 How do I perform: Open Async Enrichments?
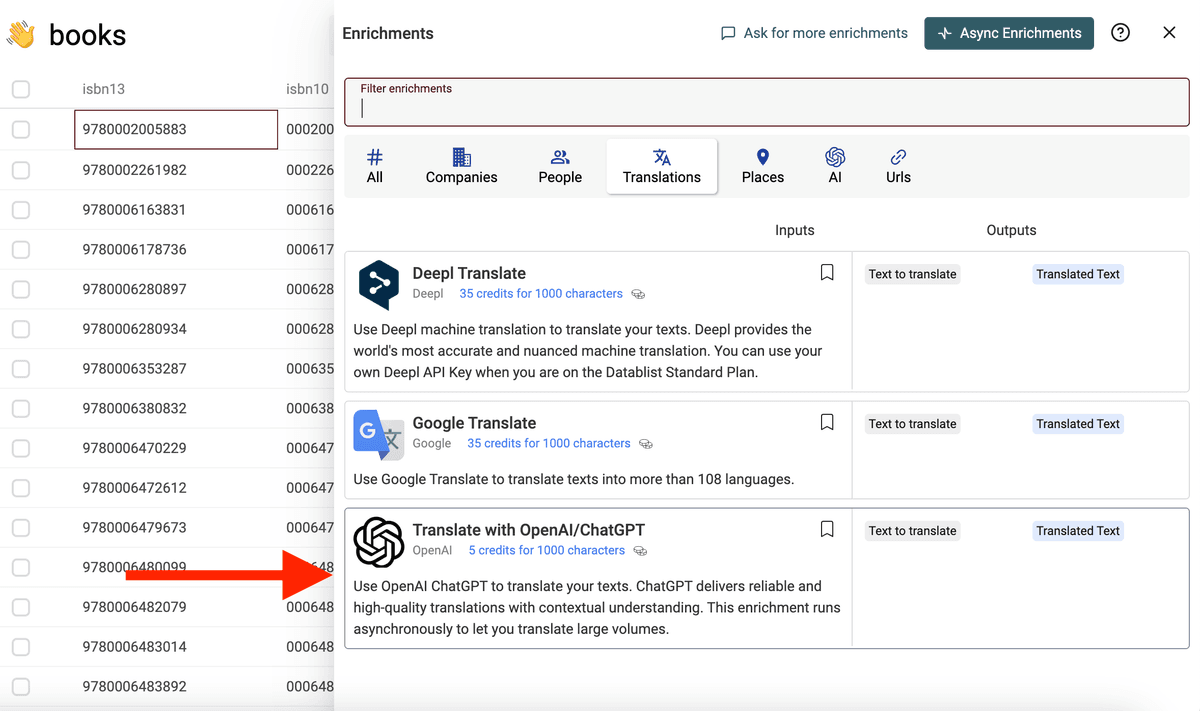[1009, 33]
